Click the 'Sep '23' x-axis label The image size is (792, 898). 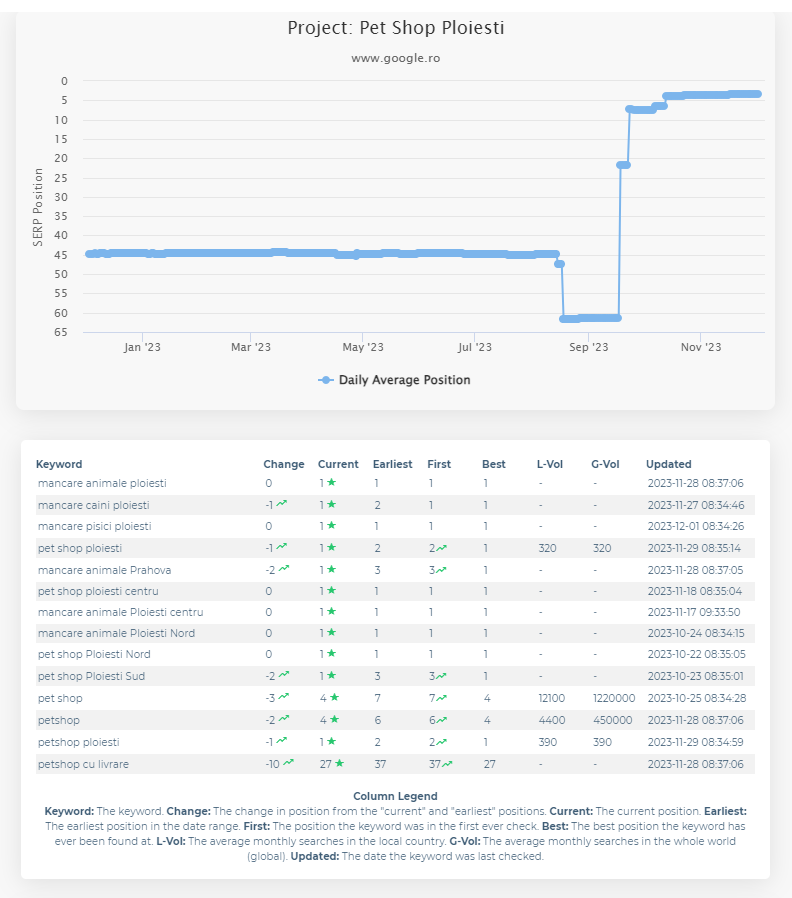point(588,347)
